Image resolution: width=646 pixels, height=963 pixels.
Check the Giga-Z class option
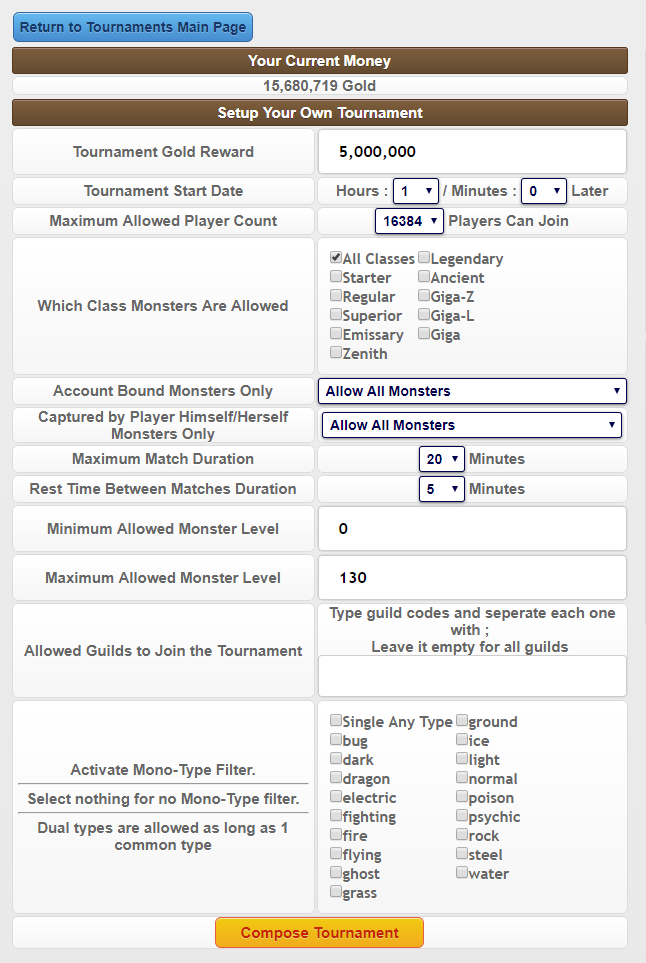(424, 296)
